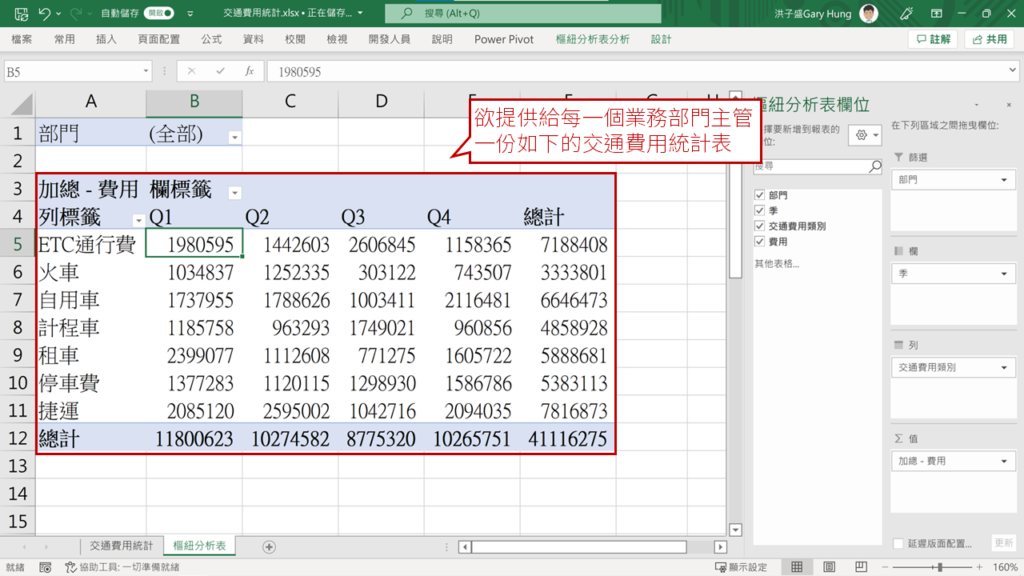Open the 插入 ribbon tab

coord(106,39)
